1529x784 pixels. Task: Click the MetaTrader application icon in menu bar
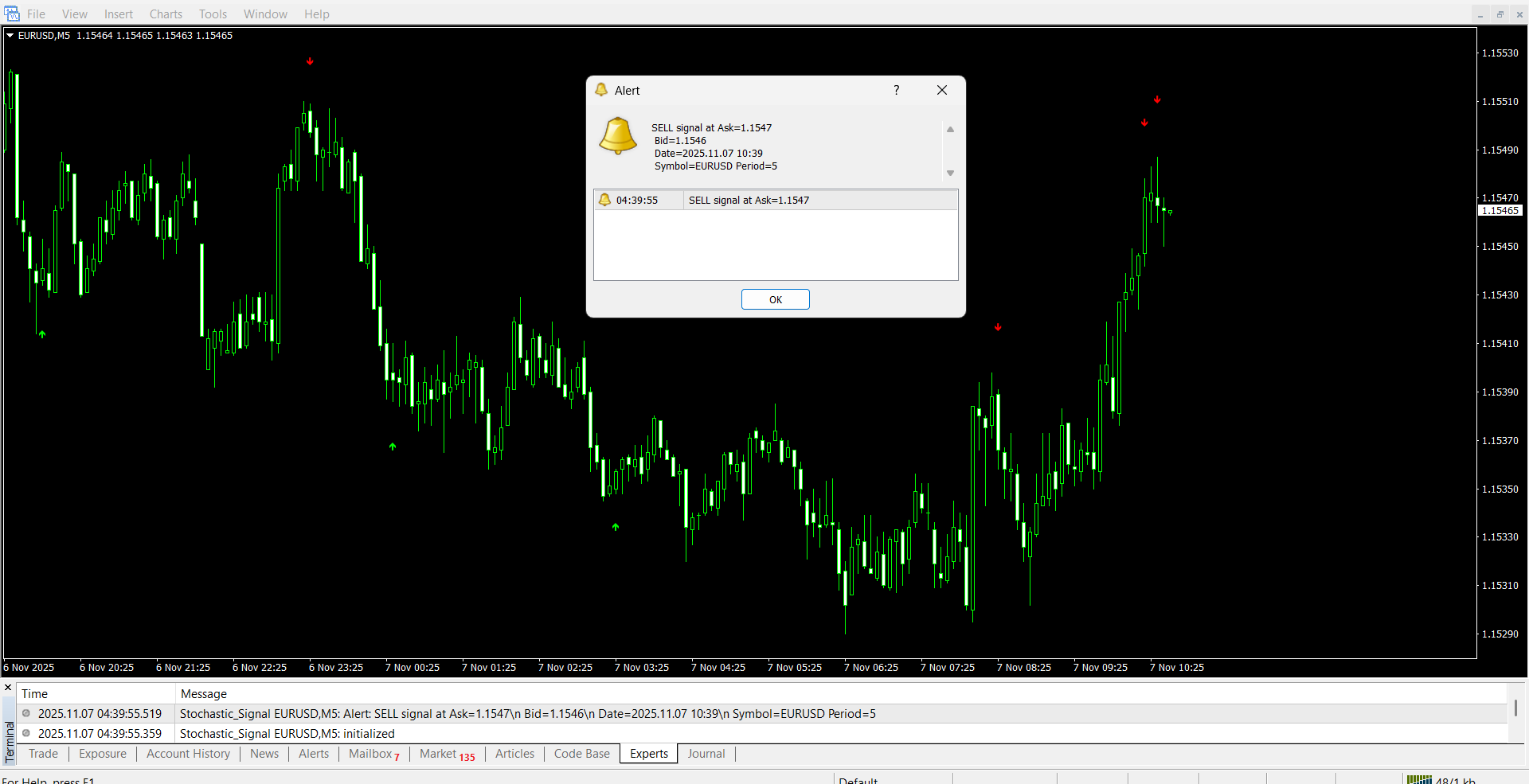[12, 14]
